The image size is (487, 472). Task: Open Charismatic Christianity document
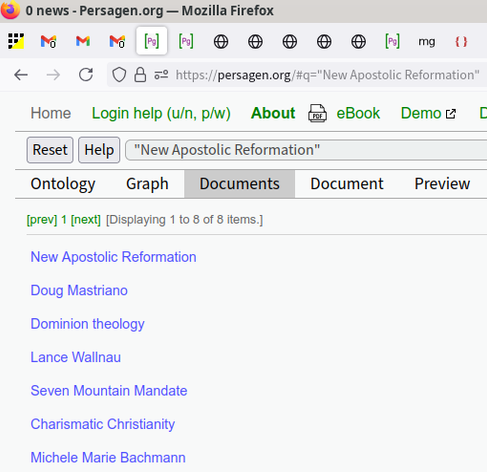pos(103,424)
